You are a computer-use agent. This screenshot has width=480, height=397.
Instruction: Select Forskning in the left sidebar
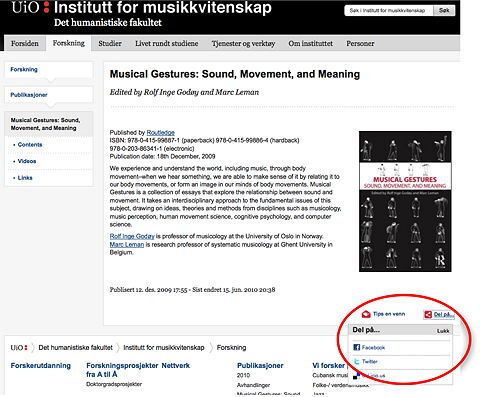pos(24,69)
